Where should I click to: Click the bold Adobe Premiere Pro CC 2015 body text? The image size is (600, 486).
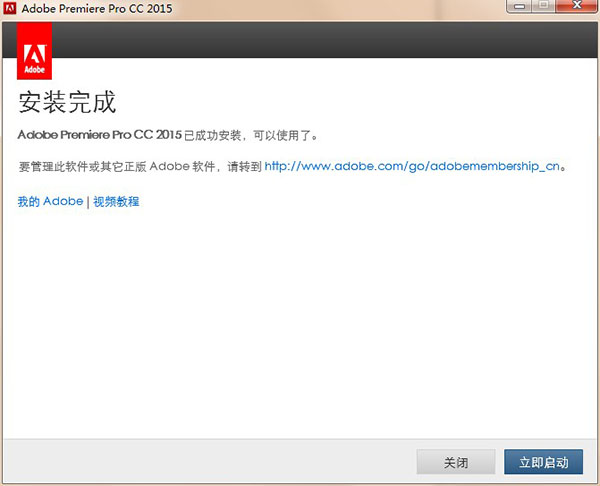pos(100,134)
